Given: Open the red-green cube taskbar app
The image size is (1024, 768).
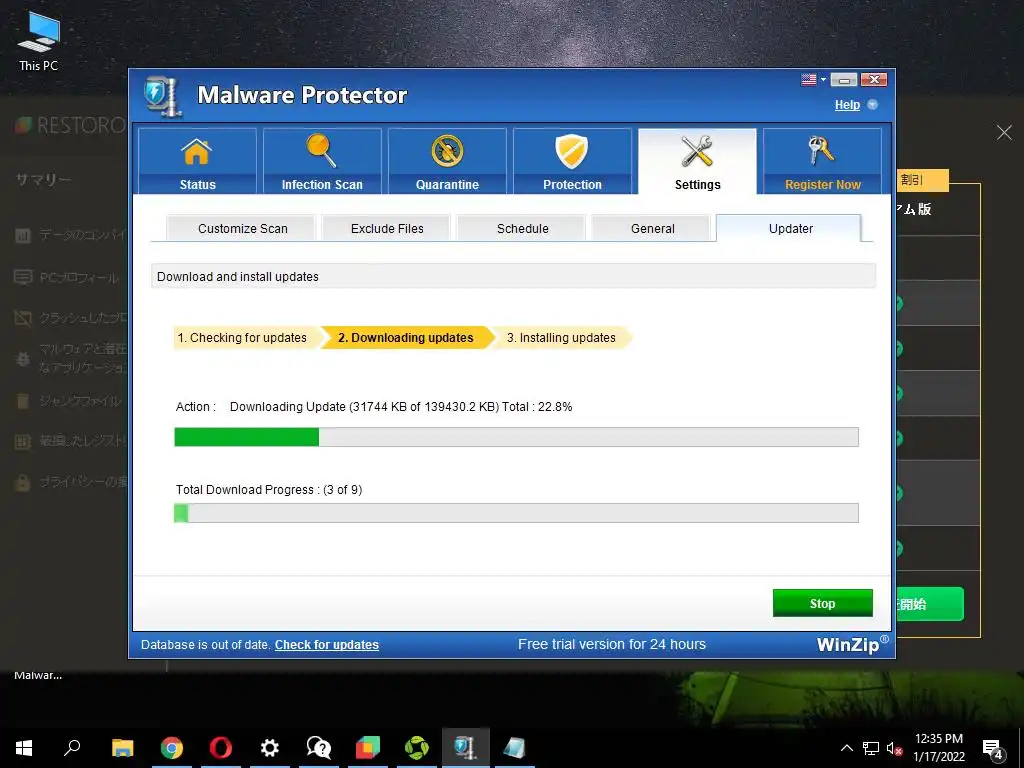Looking at the screenshot, I should (x=368, y=748).
